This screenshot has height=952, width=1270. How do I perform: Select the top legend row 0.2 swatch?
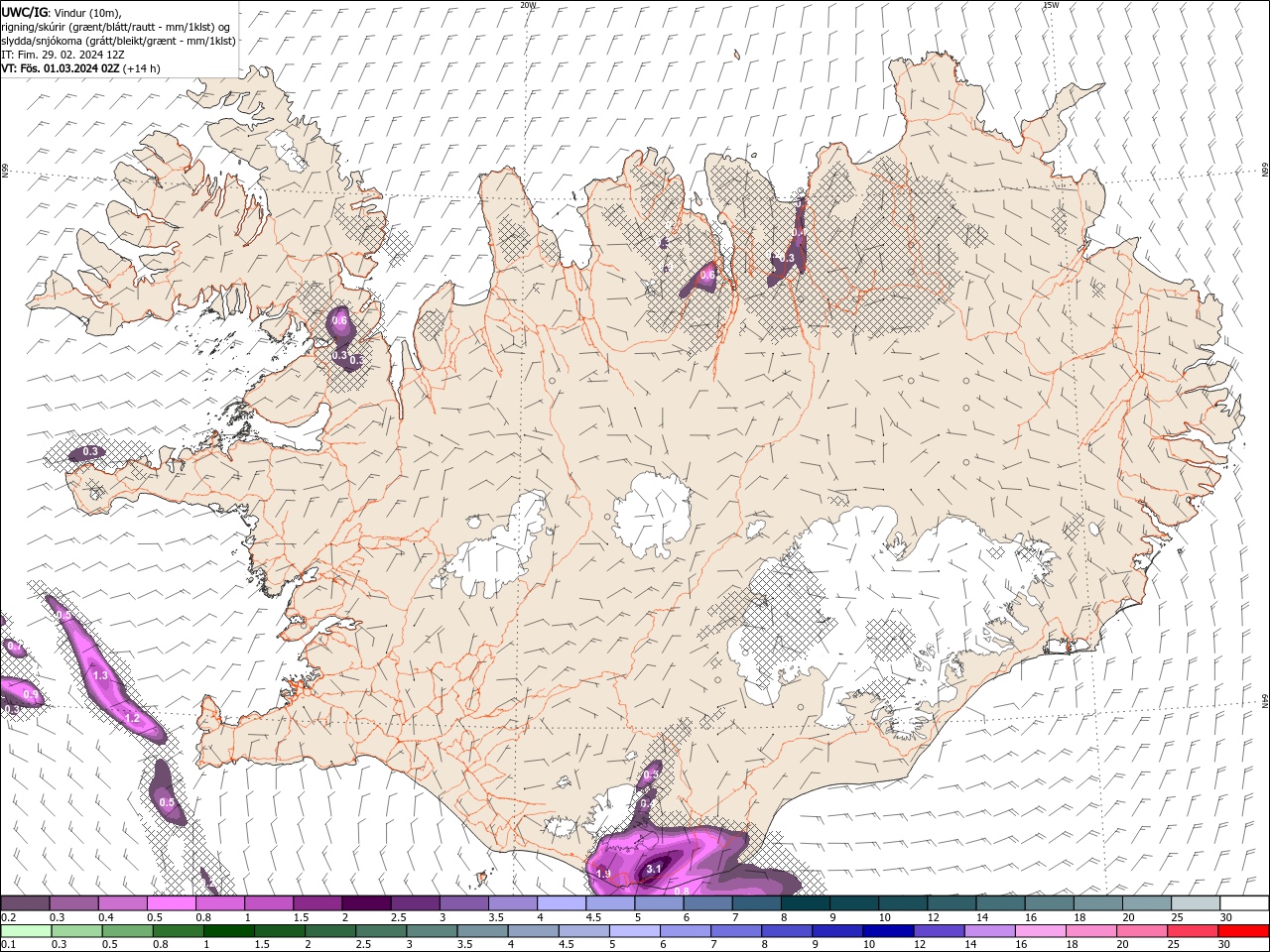tap(25, 903)
